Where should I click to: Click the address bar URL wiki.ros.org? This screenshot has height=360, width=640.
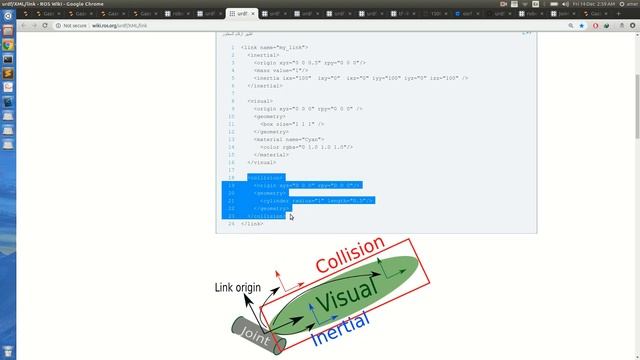pos(119,25)
